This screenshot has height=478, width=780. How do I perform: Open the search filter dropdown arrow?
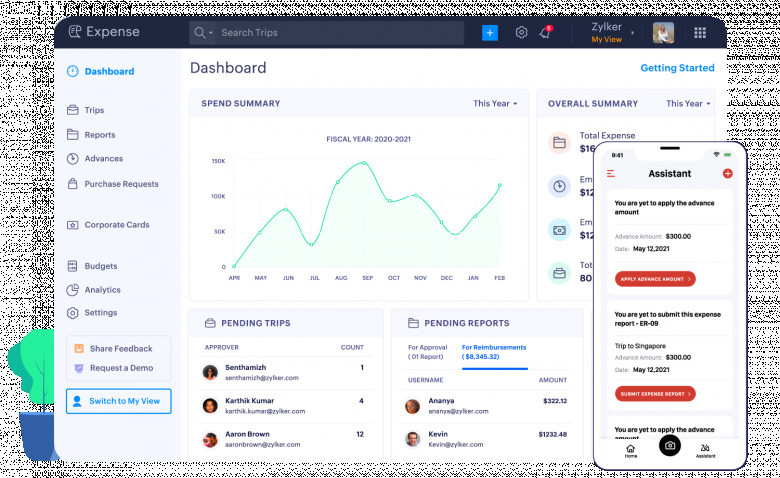[x=210, y=33]
